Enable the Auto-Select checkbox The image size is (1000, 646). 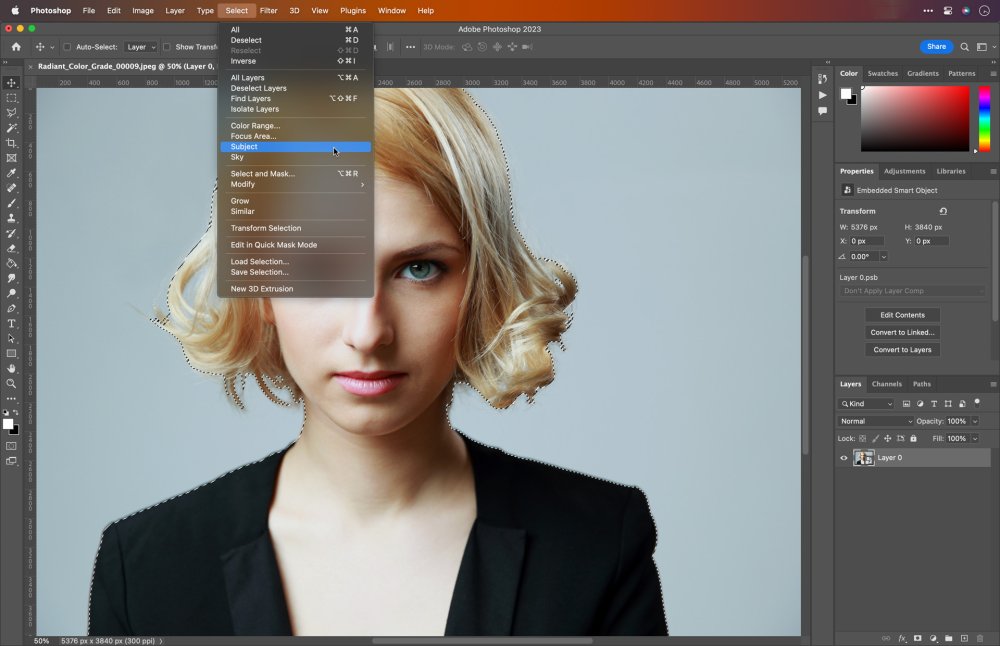67,47
